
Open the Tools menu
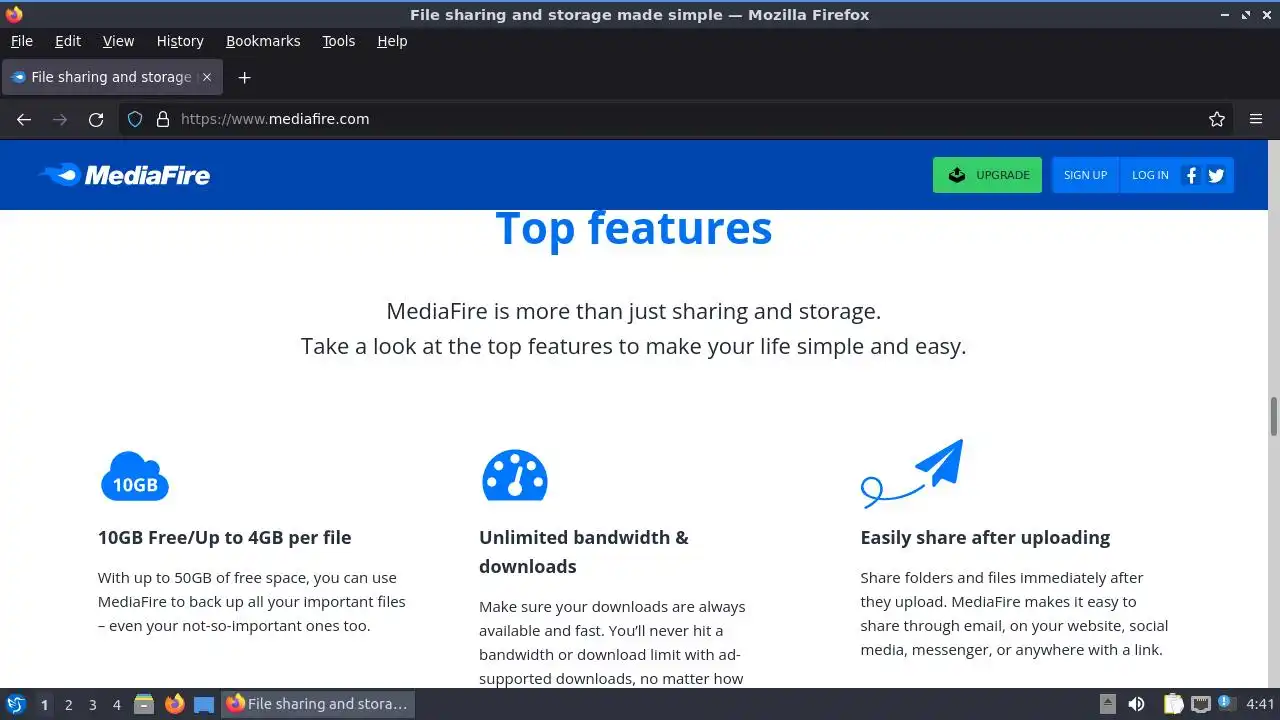pyautogui.click(x=339, y=41)
